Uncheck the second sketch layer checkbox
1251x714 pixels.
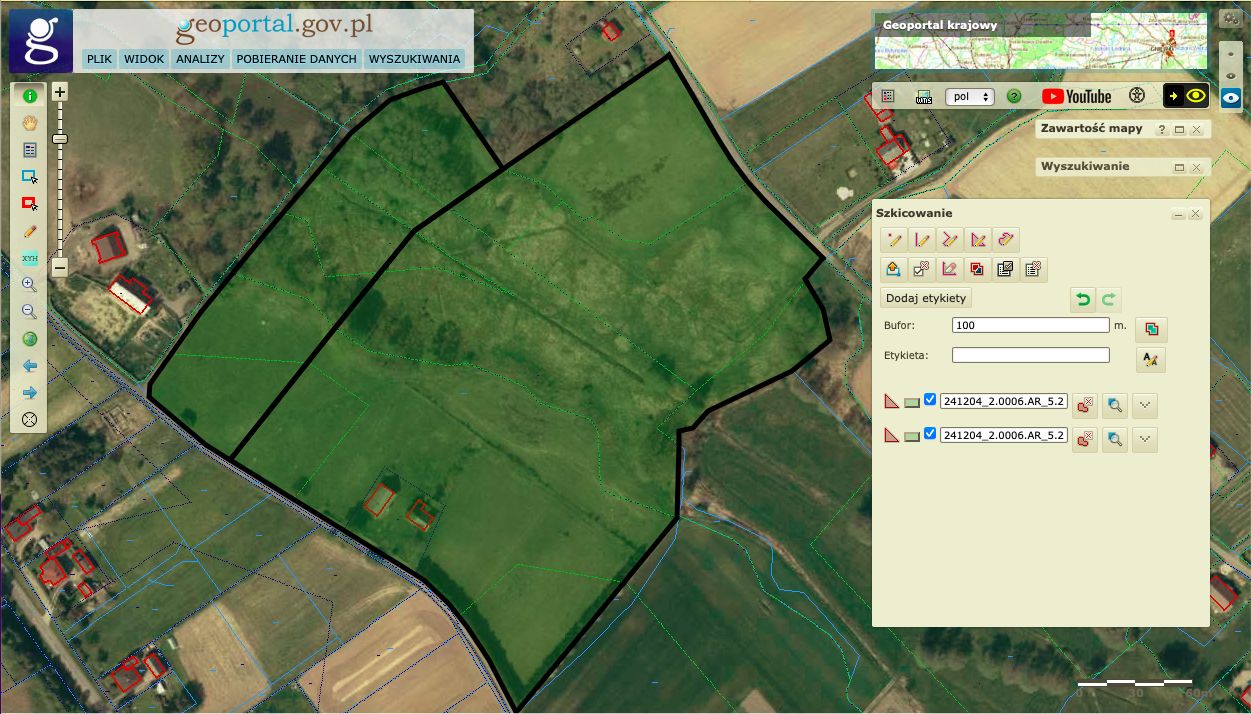[x=930, y=435]
